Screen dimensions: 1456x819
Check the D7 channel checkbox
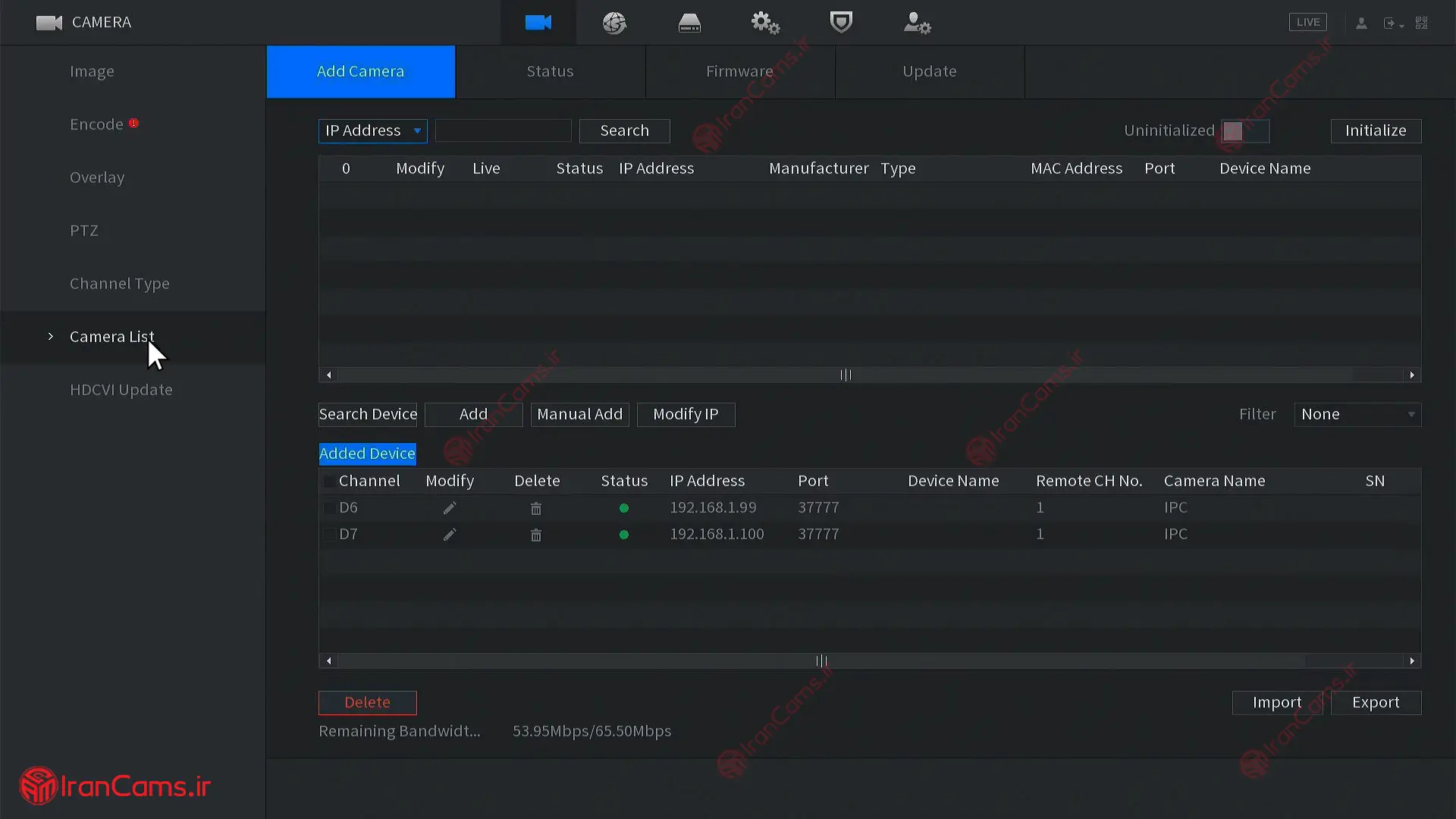(x=329, y=535)
